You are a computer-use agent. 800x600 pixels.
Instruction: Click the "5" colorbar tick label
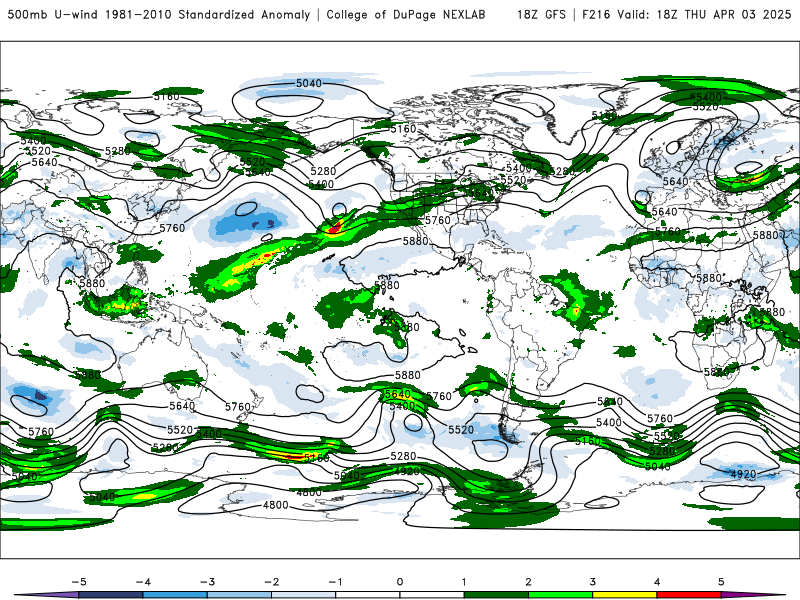pyautogui.click(x=721, y=582)
